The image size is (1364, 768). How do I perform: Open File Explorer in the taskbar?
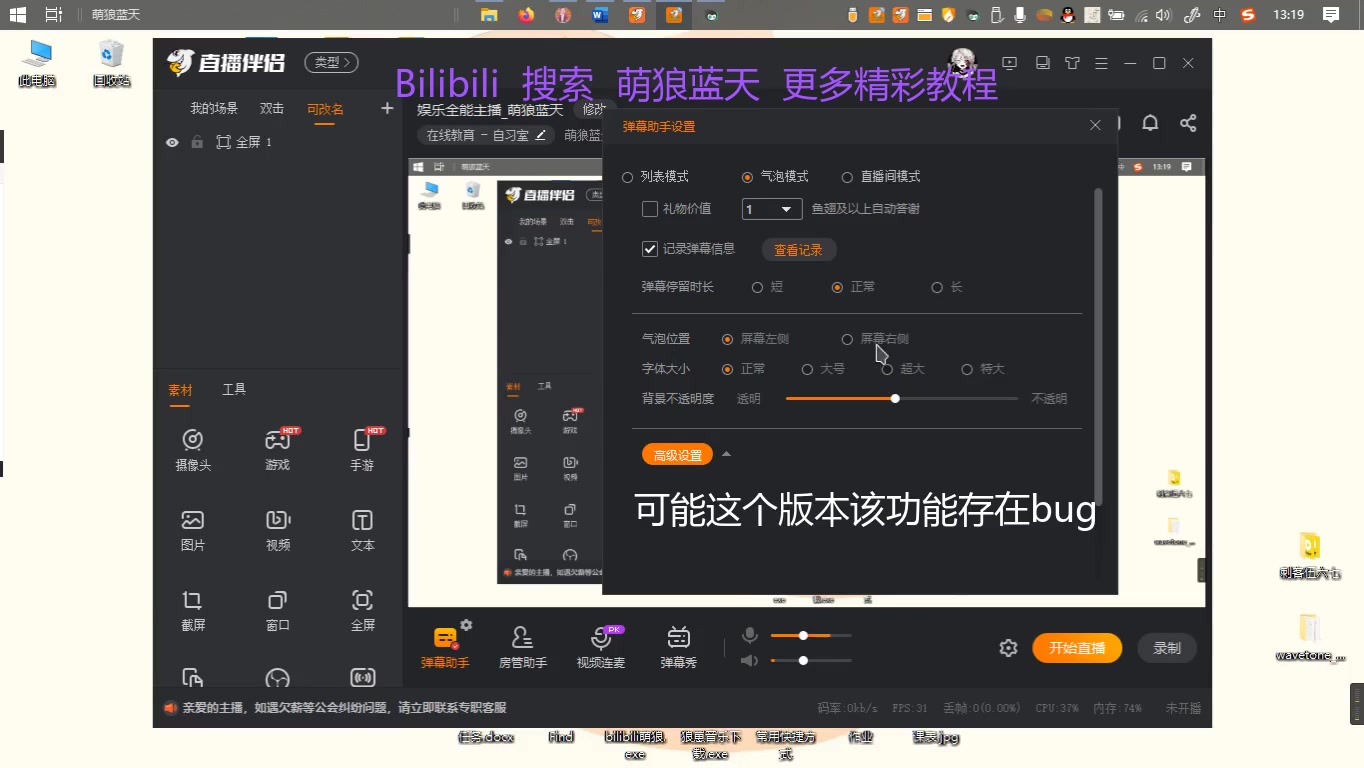(x=489, y=15)
